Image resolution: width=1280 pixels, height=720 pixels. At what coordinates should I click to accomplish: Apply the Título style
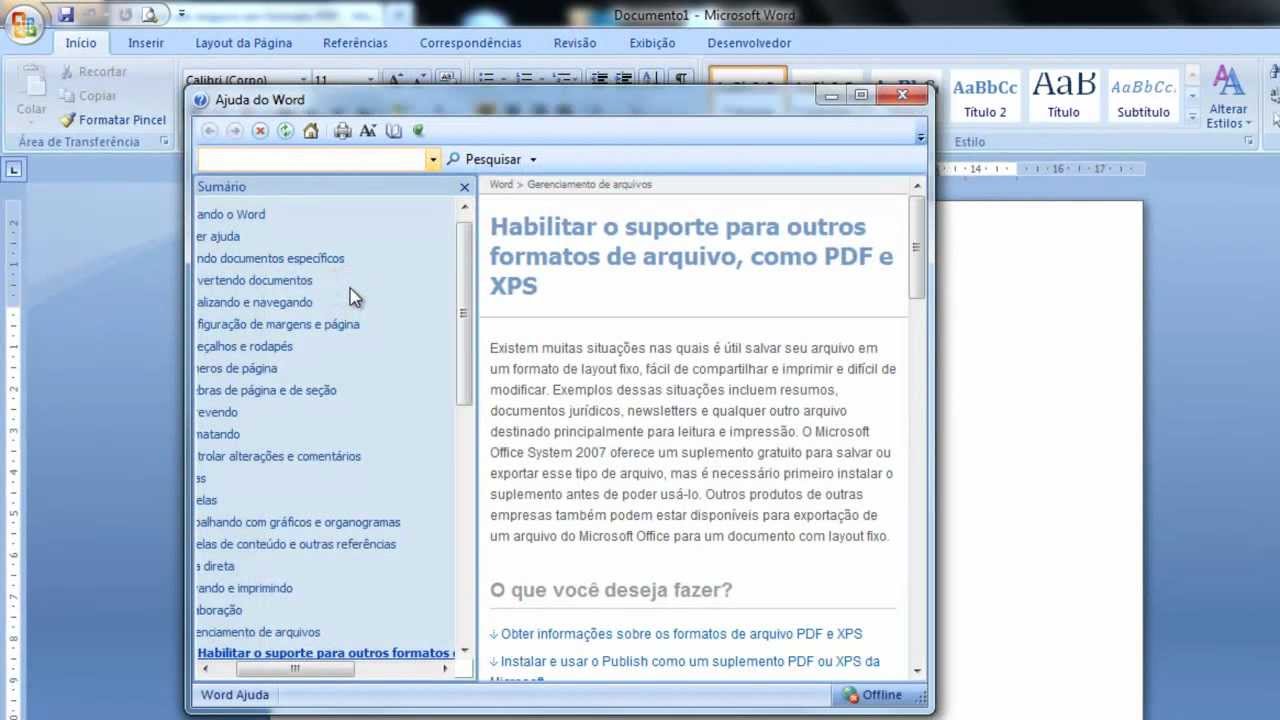point(1064,96)
